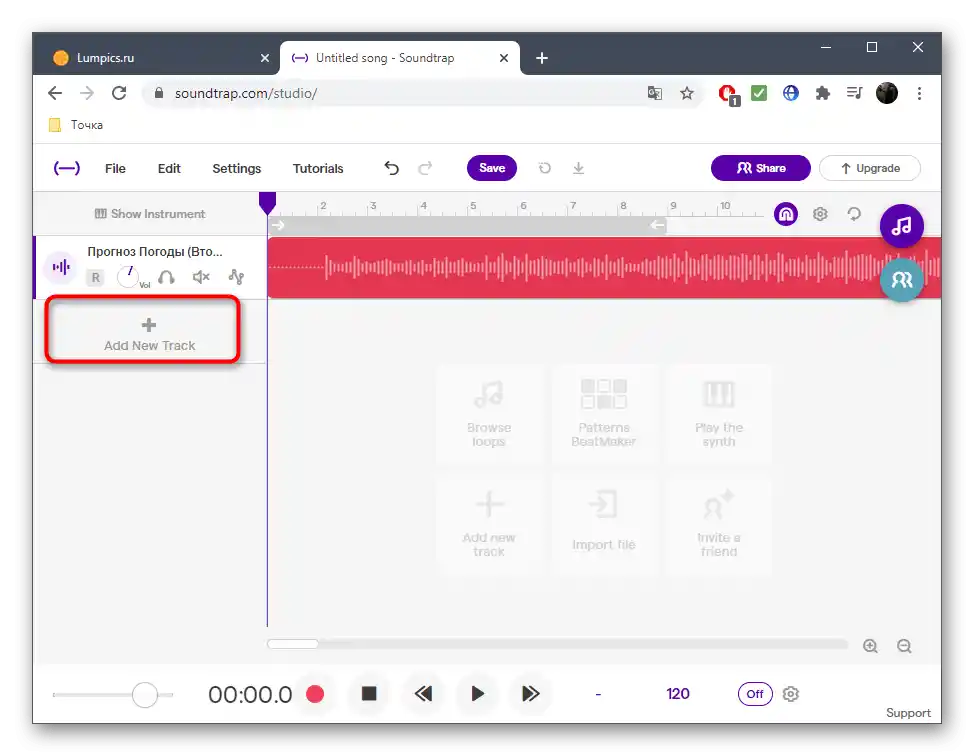Open the loops library music note button
Image resolution: width=974 pixels, height=756 pixels.
(x=901, y=225)
